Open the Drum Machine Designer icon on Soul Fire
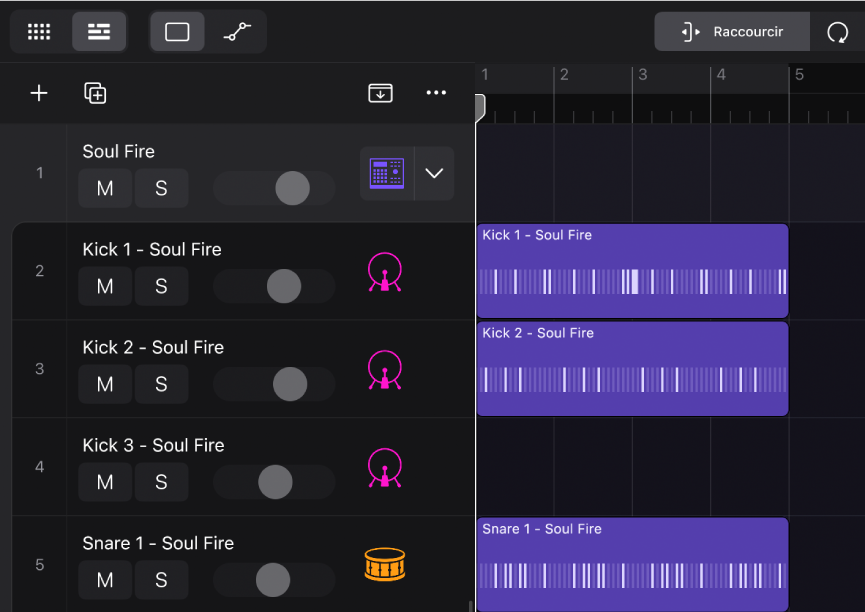 [x=385, y=172]
